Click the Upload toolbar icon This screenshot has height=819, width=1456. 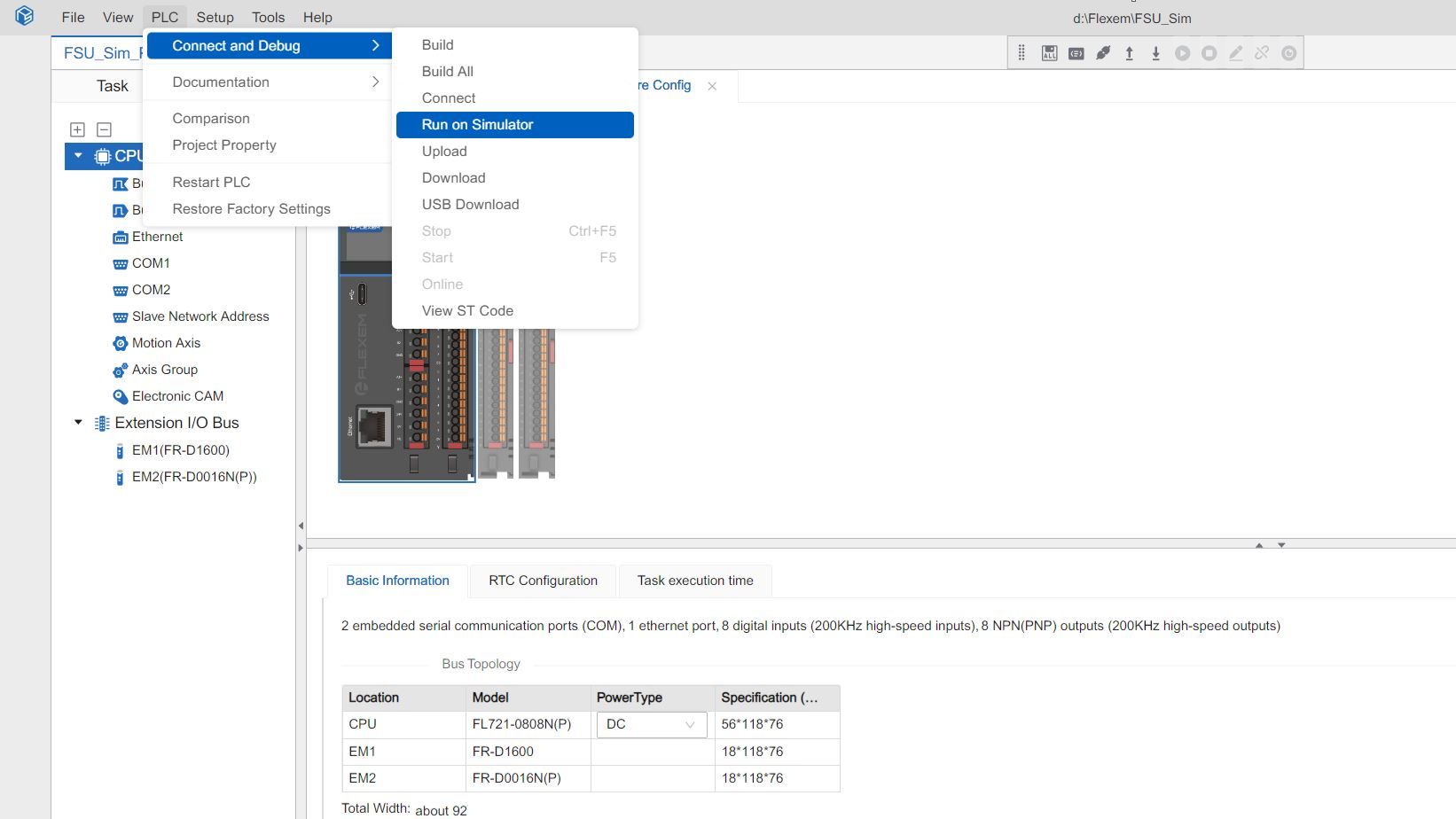(x=1130, y=53)
